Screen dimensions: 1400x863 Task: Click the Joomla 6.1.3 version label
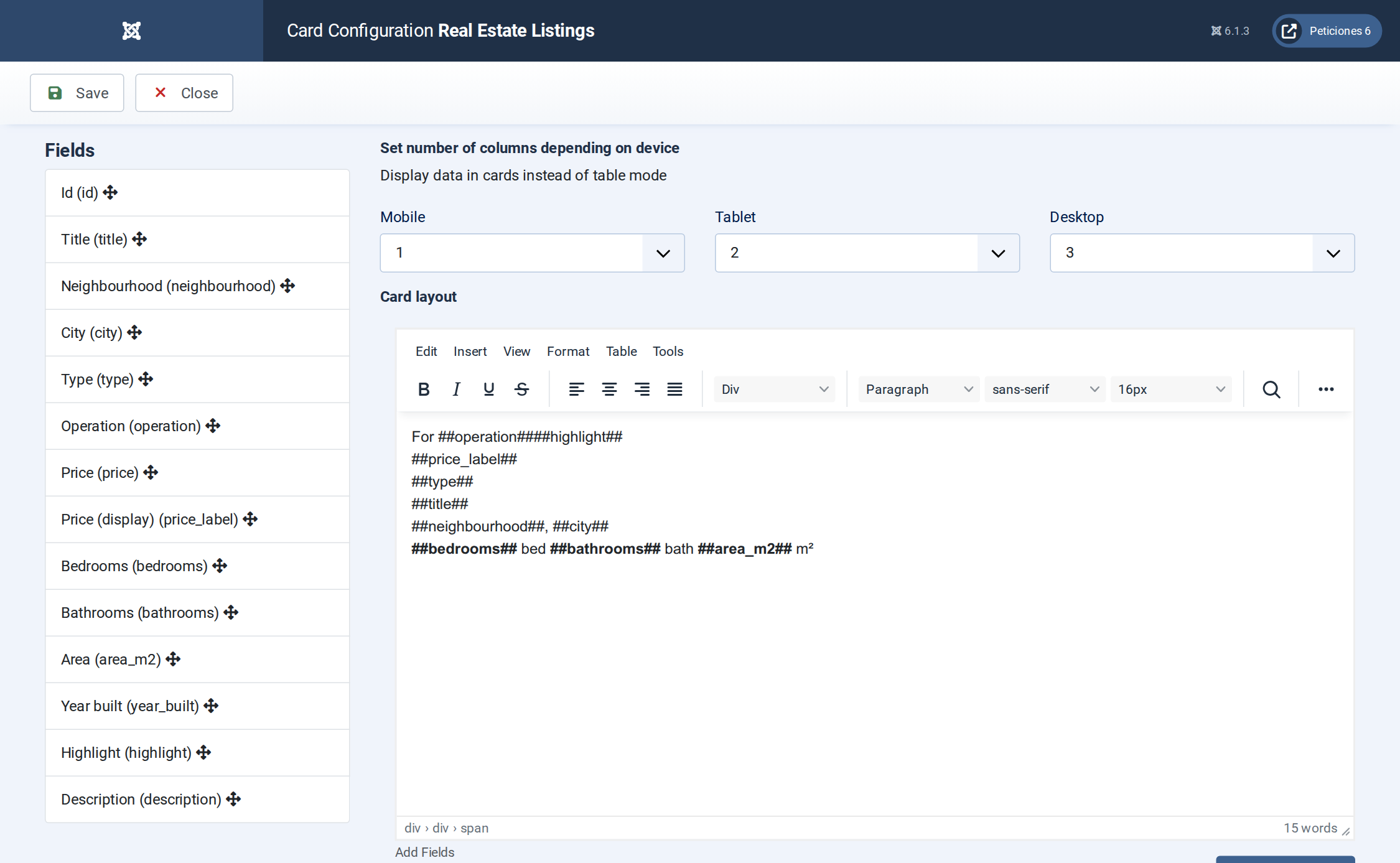(x=1230, y=31)
